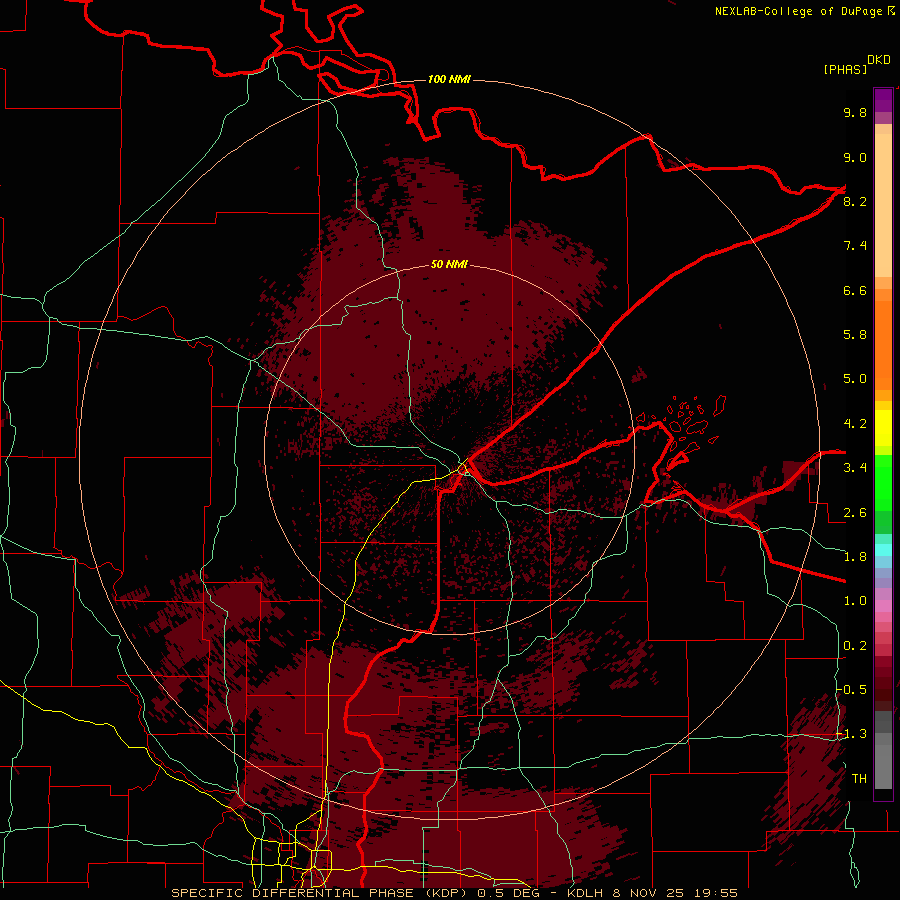The width and height of the screenshot is (900, 900).
Task: Click the 50 NMI range ring label
Action: point(449,265)
